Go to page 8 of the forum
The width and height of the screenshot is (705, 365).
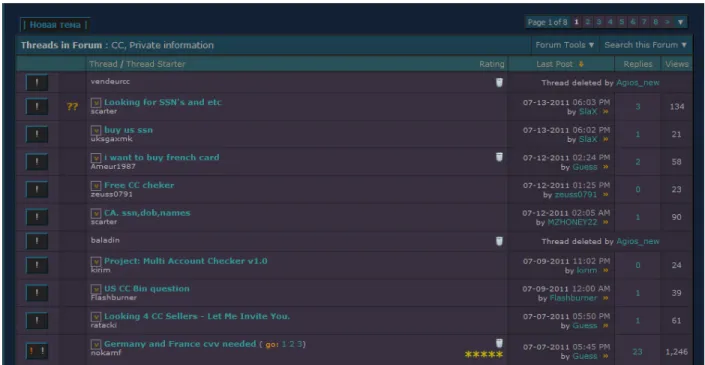click(x=656, y=22)
